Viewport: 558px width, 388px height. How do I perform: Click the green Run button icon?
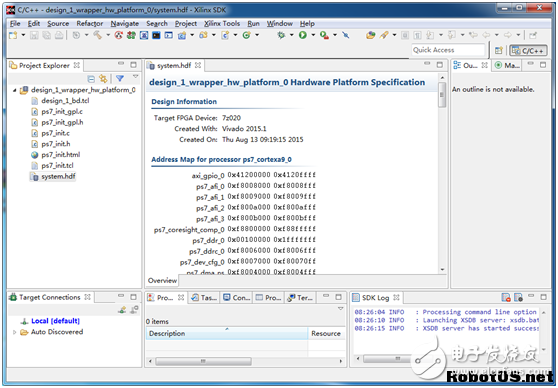tap(303, 35)
